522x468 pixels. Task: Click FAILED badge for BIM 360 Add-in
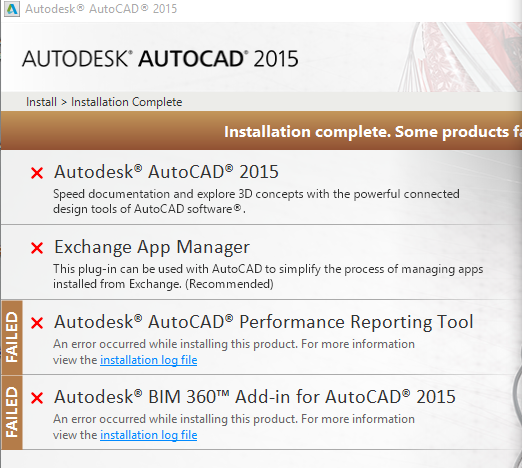(x=12, y=412)
